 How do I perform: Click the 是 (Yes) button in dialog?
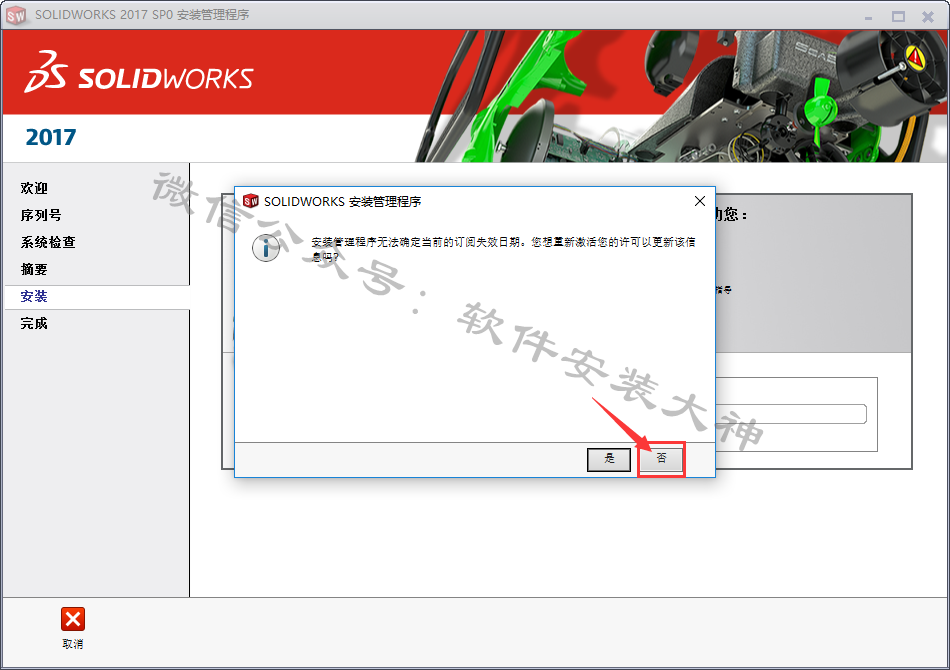(609, 459)
